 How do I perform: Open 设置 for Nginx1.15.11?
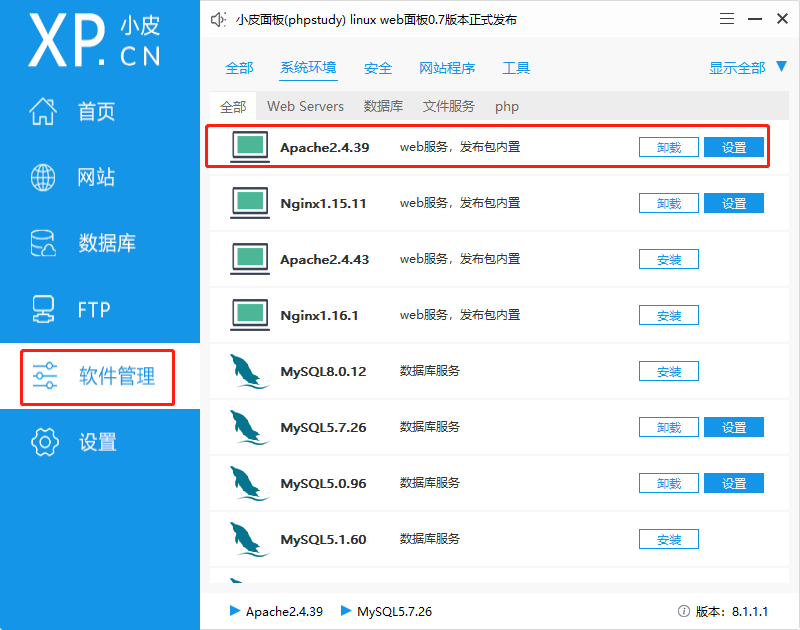[x=734, y=203]
